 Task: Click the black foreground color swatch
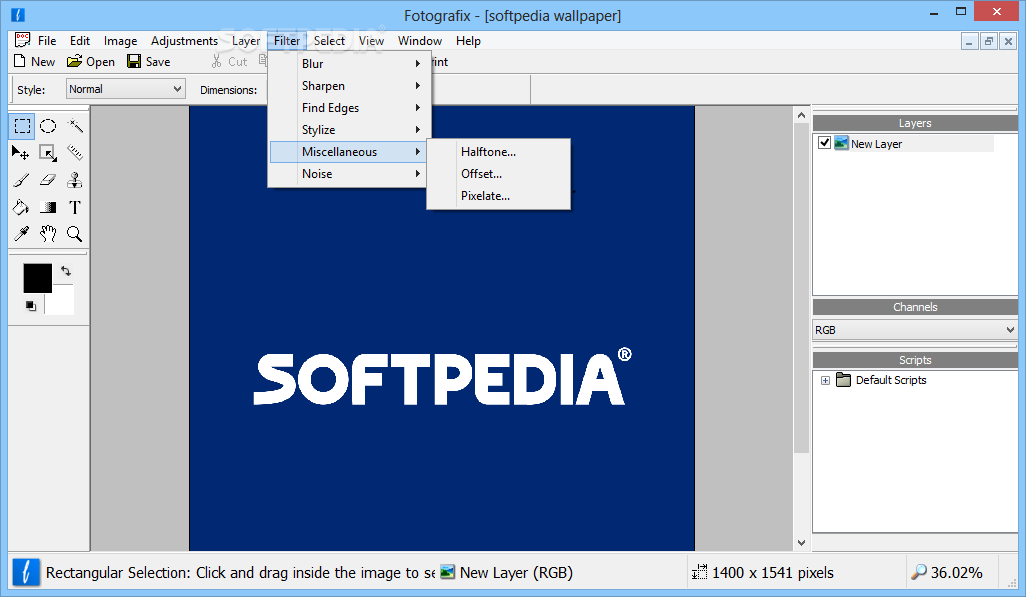(x=37, y=278)
